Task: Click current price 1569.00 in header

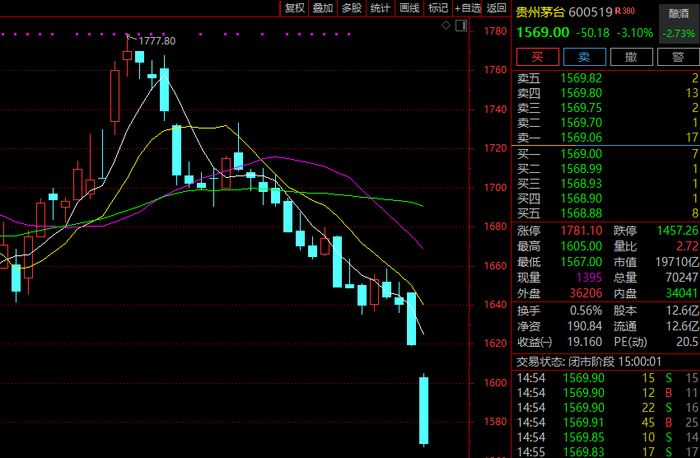Action: pyautogui.click(x=543, y=32)
